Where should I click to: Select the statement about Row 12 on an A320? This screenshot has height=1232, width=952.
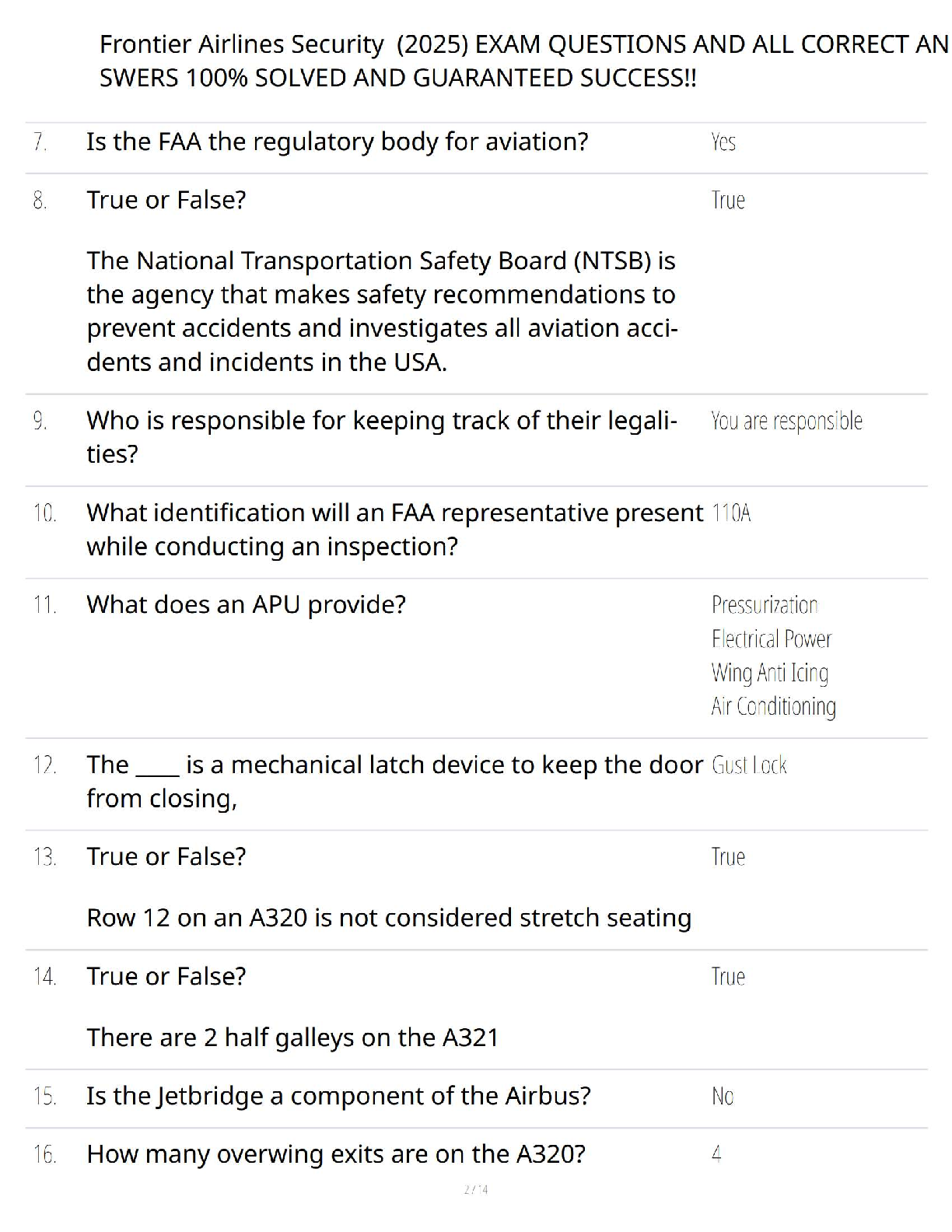[x=389, y=919]
